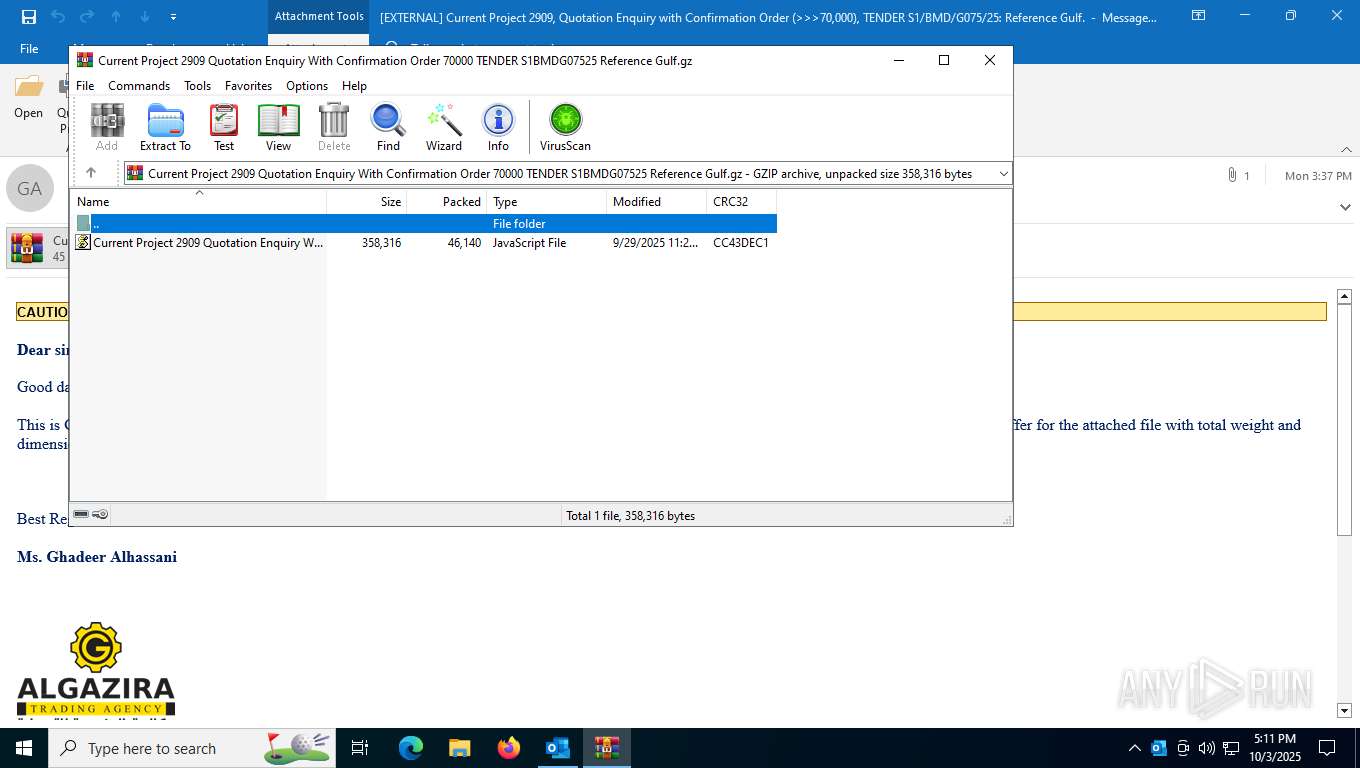Sort by the Size column header
The height and width of the screenshot is (768, 1360).
[367, 202]
